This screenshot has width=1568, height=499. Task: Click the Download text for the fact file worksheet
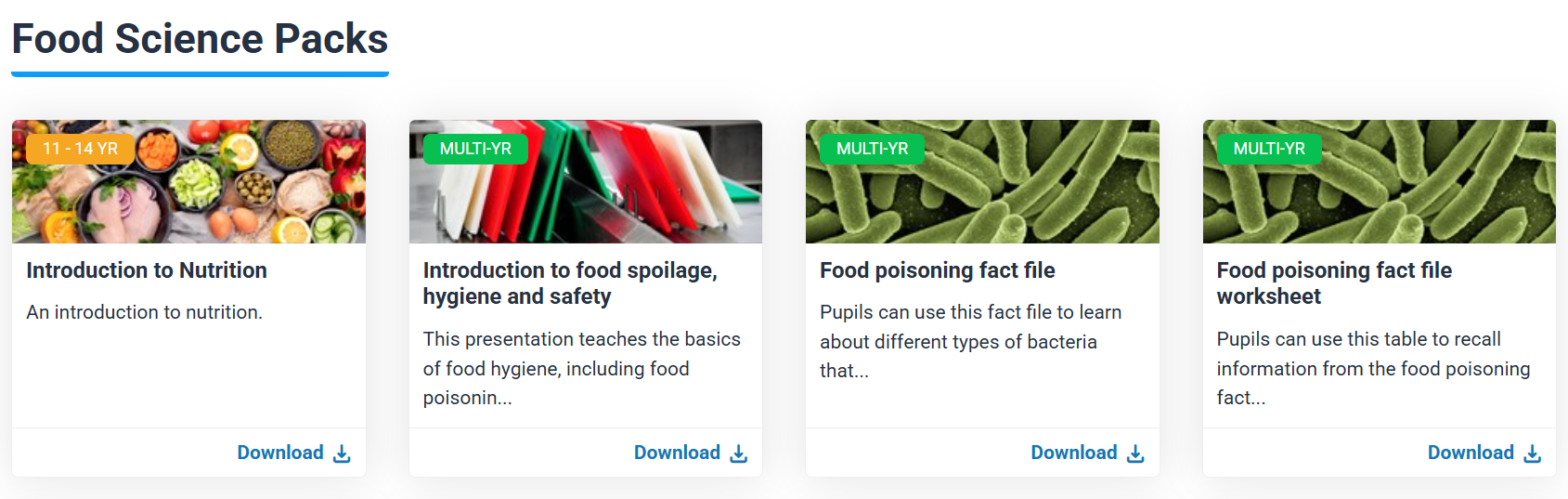coord(1471,453)
